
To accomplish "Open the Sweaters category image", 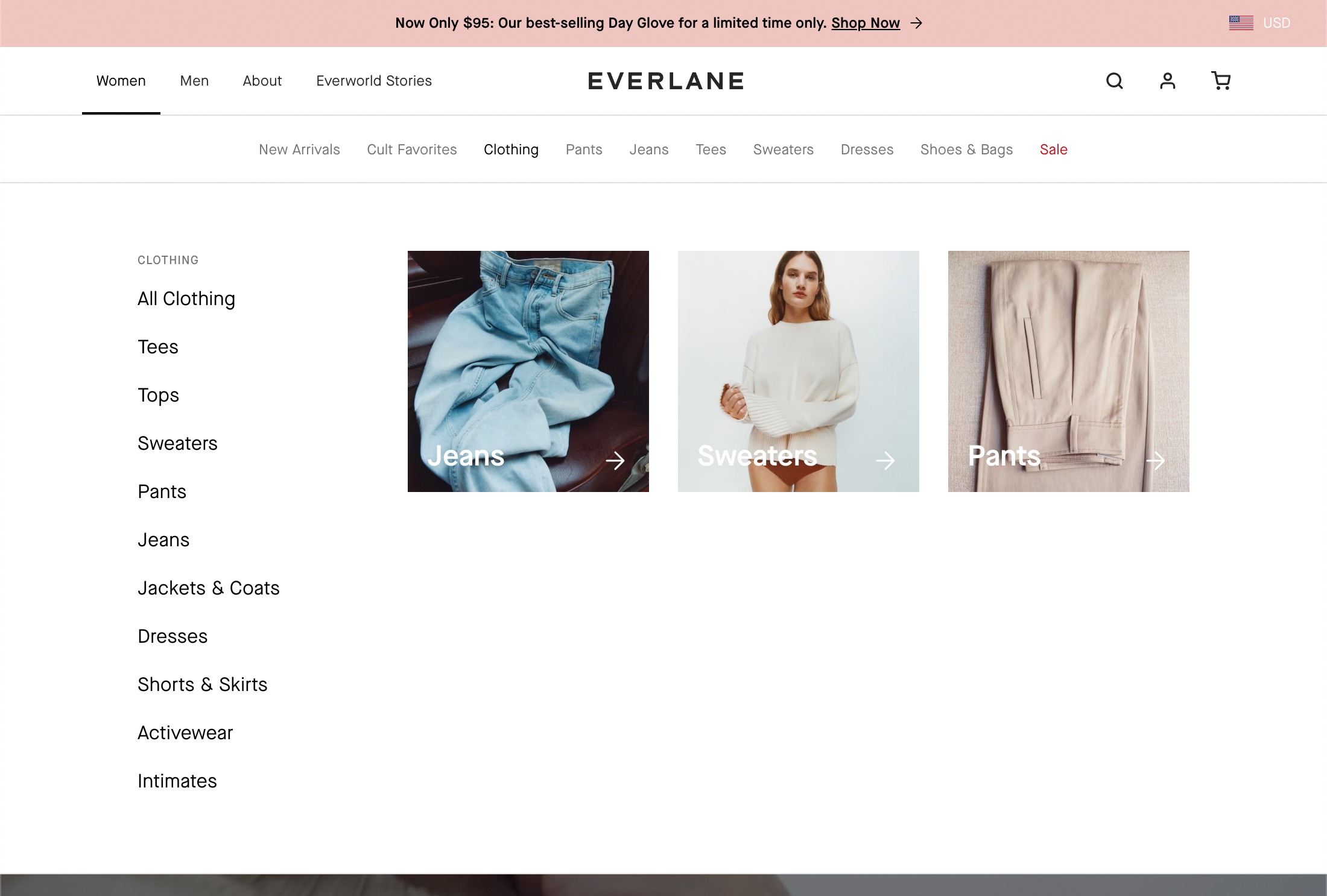I will [798, 371].
